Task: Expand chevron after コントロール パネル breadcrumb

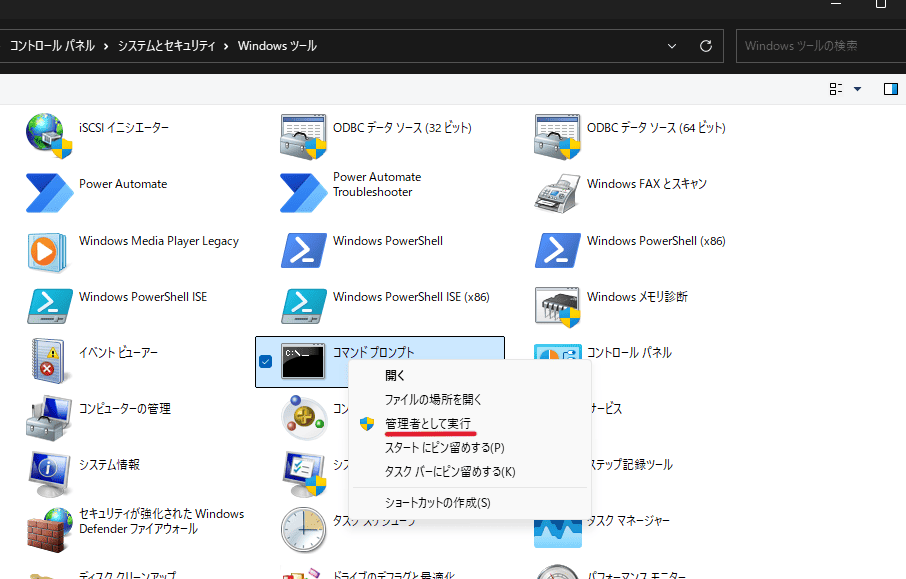Action: [x=106, y=46]
